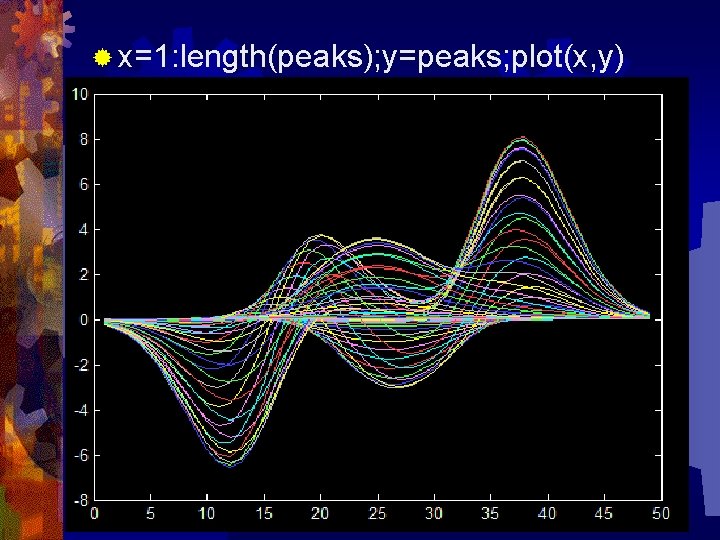
Task: Click the yellow bullet before the title
Action: (102, 58)
